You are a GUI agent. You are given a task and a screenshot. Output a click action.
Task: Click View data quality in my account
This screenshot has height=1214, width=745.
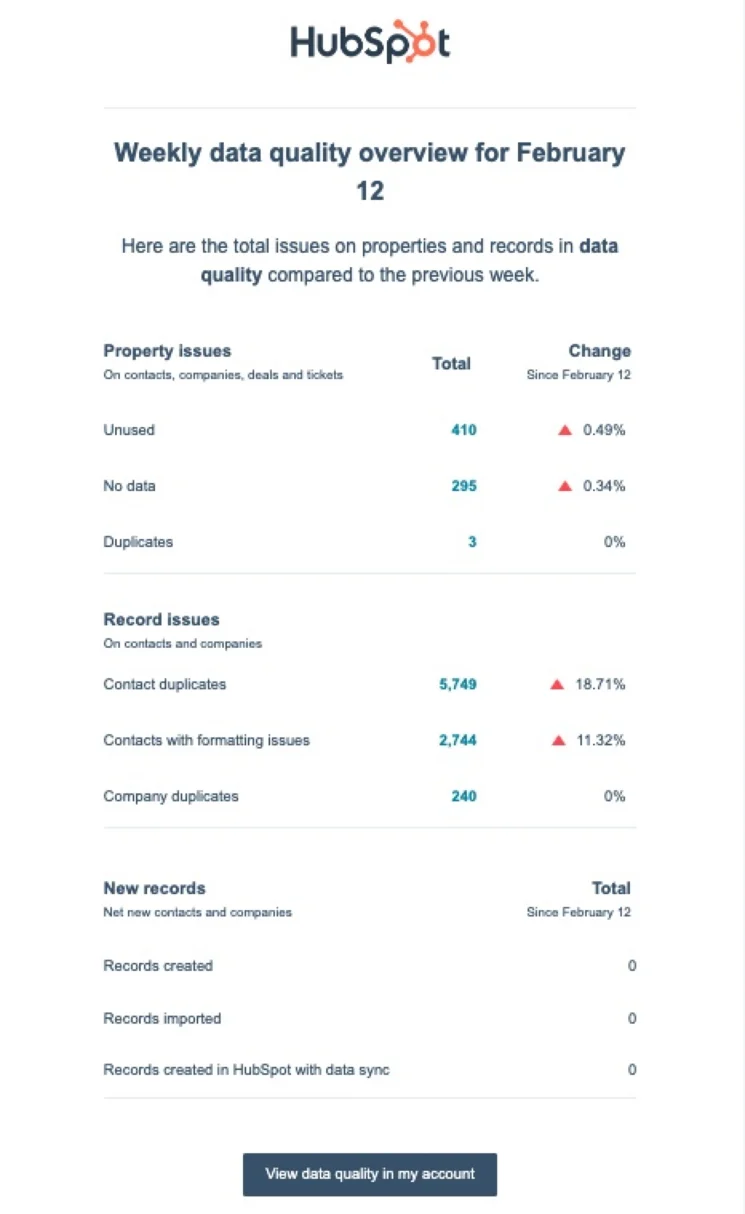click(369, 1174)
